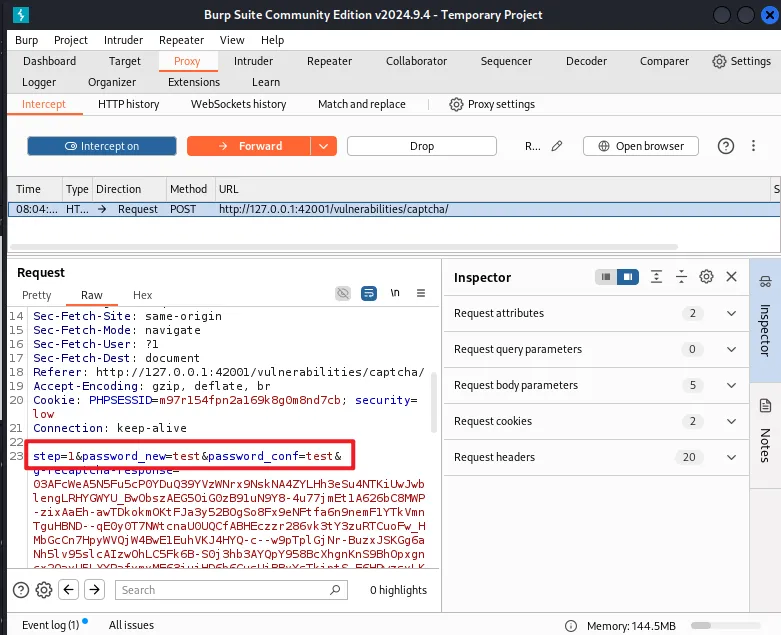The image size is (781, 635).
Task: Open the Settings gear in main tabs
Action: [719, 61]
